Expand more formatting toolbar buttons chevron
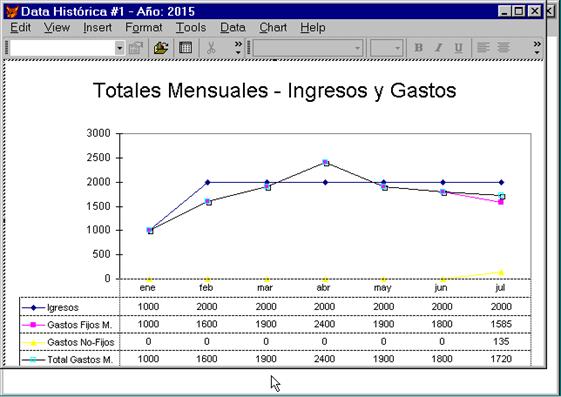Image resolution: width=561 pixels, height=397 pixels. [x=537, y=48]
